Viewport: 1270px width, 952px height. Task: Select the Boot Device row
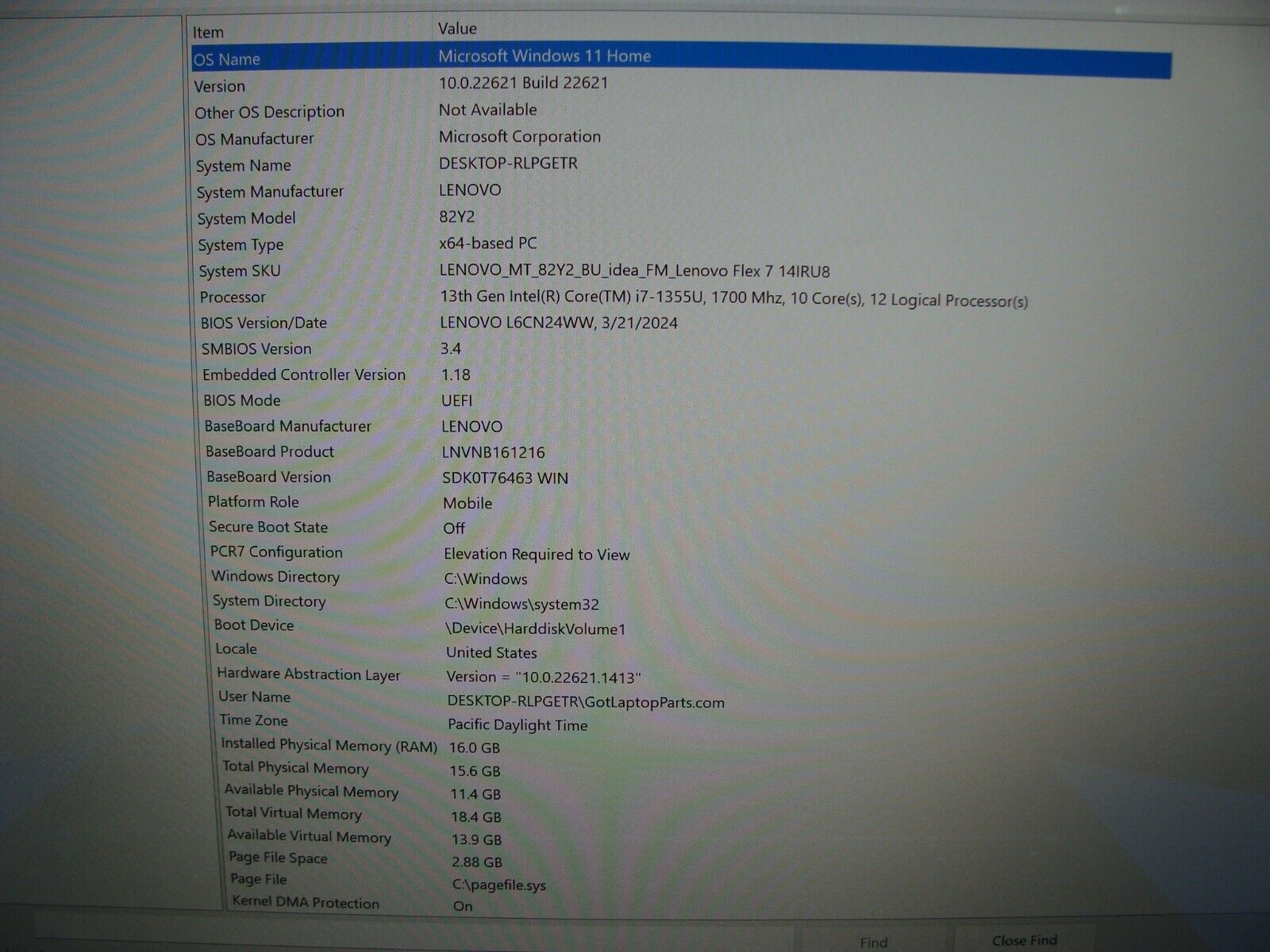point(254,625)
